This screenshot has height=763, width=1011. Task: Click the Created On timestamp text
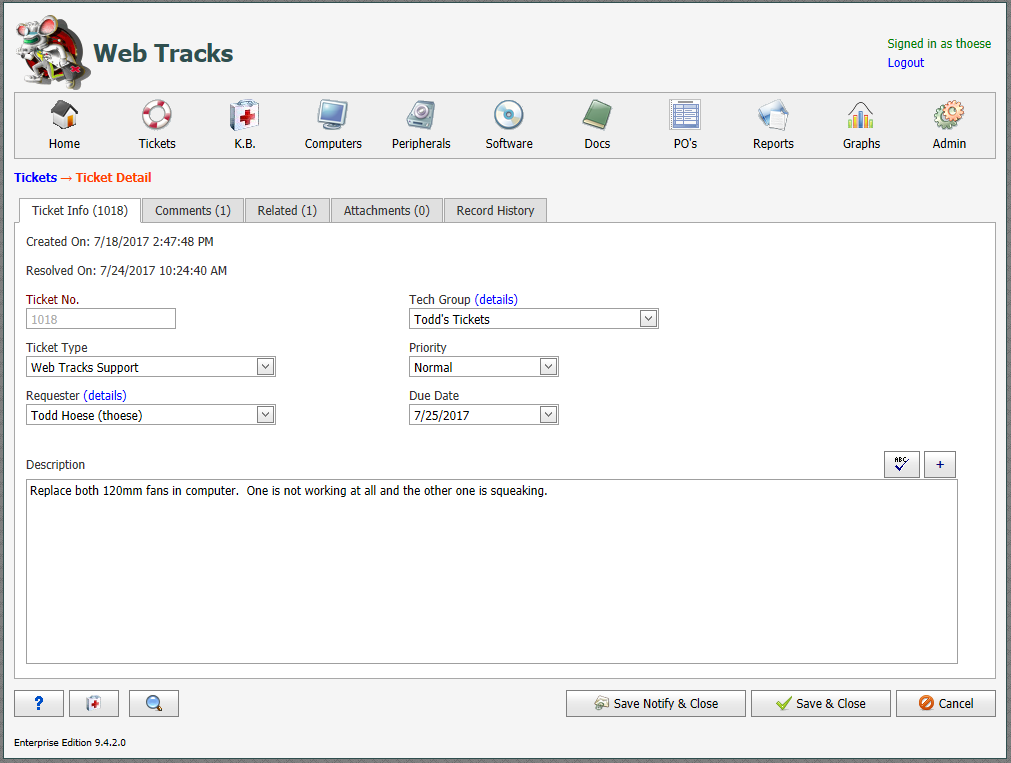[120, 241]
